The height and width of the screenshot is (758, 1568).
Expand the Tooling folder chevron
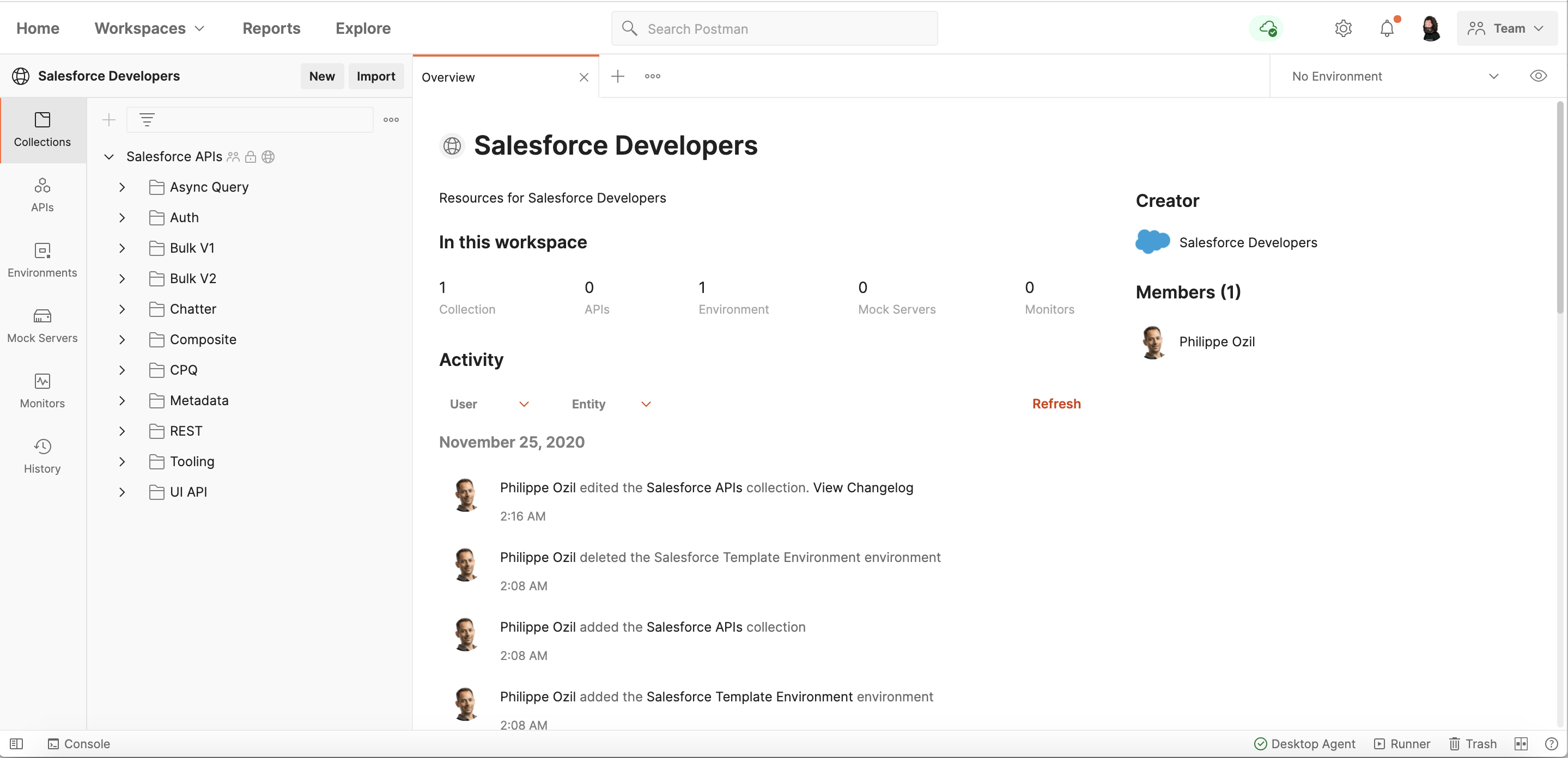[121, 462]
